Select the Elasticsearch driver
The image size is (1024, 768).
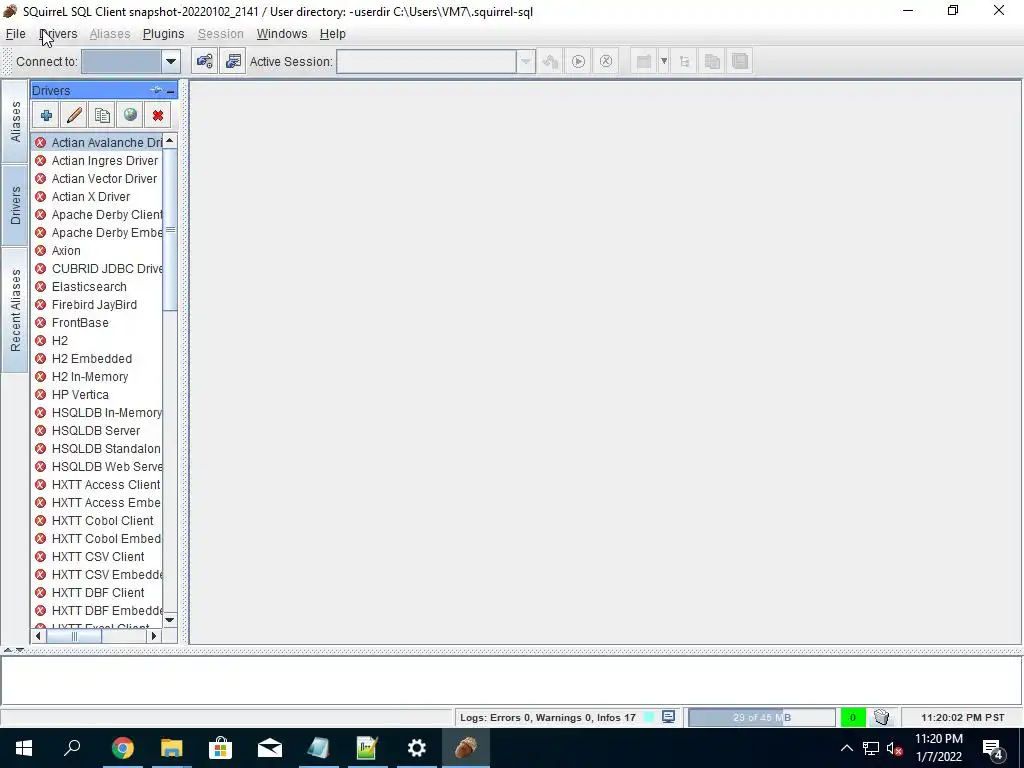coord(97,287)
